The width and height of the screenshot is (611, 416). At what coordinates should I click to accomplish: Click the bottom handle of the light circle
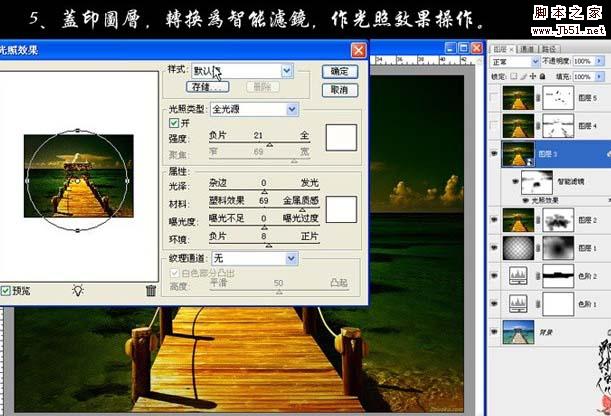pos(78,231)
